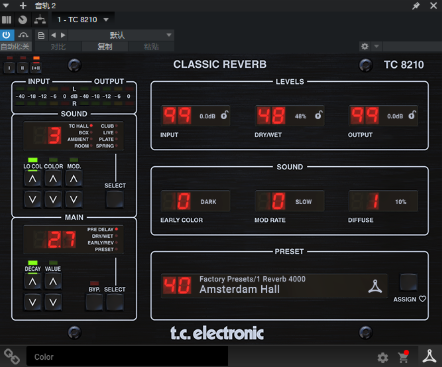
Task: Toggle the plugin power button
Action: pos(6,35)
